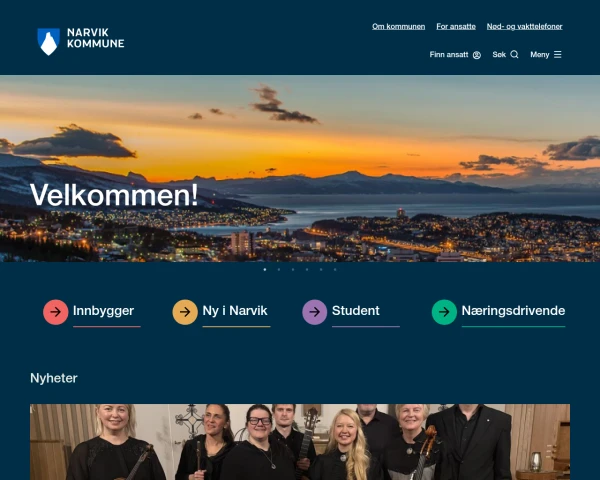
Task: Open the Finn ansatt lookup
Action: [455, 55]
